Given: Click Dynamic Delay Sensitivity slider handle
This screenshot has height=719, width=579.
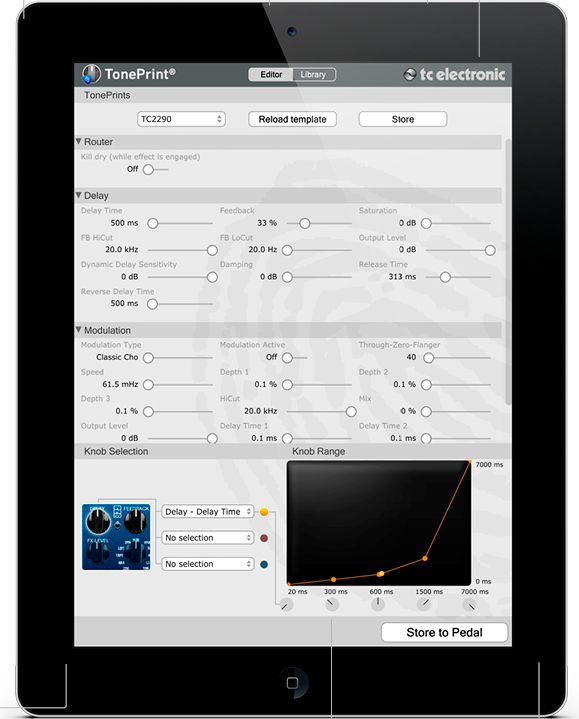Looking at the screenshot, I should tap(212, 277).
